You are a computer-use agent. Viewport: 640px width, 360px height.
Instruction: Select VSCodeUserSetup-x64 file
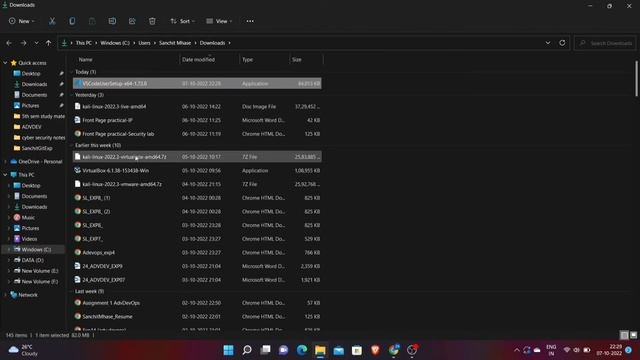197,83
